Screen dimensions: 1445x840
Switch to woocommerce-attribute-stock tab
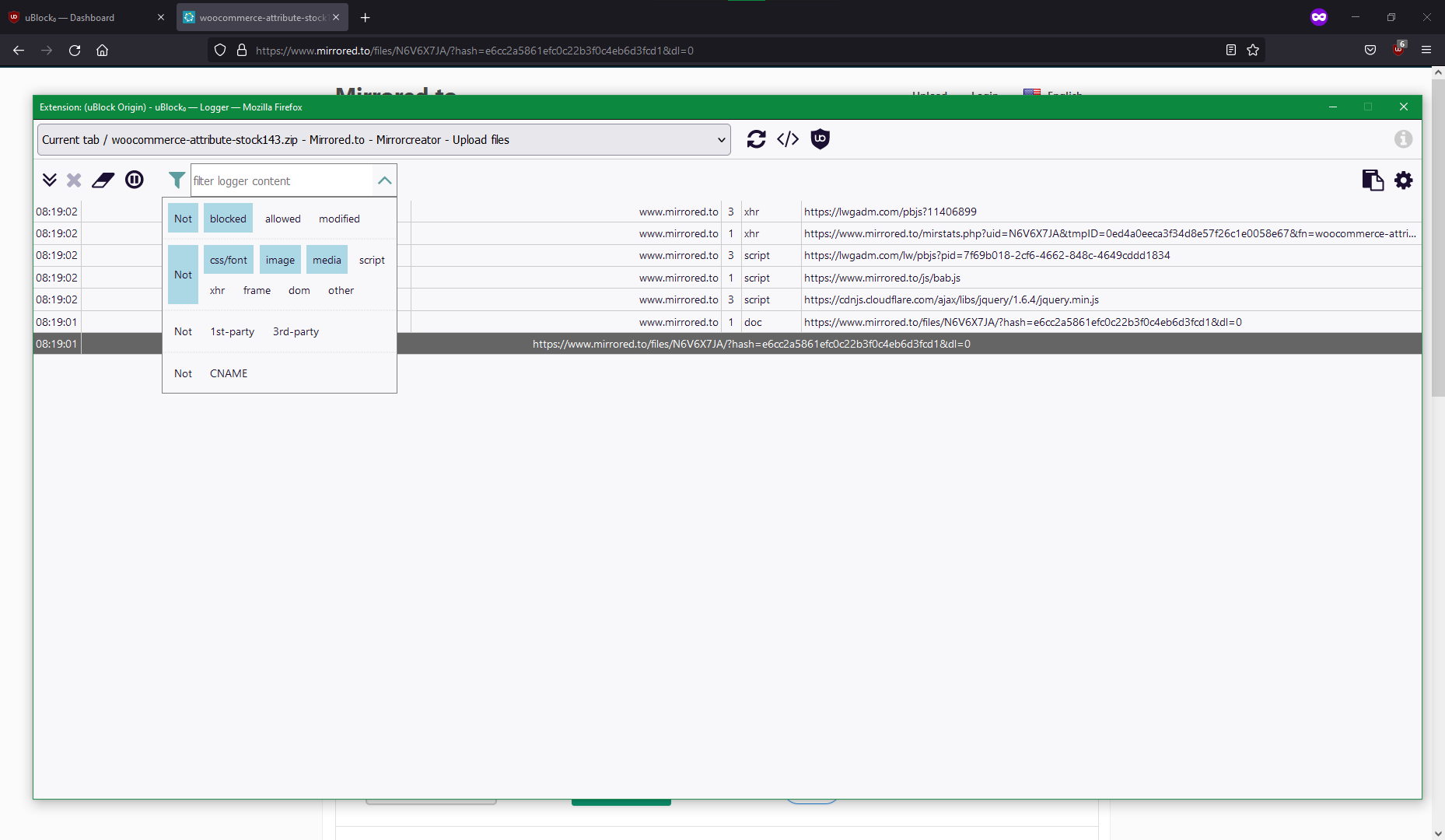[262, 17]
